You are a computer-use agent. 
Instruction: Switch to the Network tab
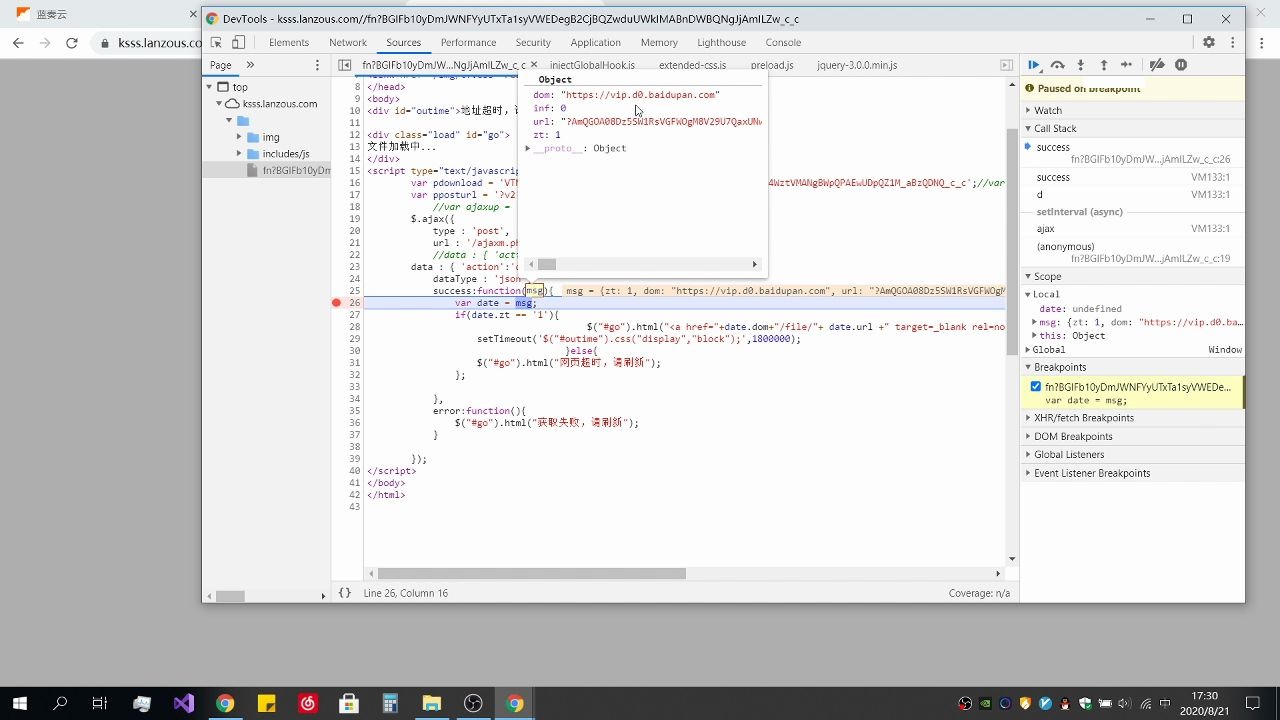click(x=348, y=43)
